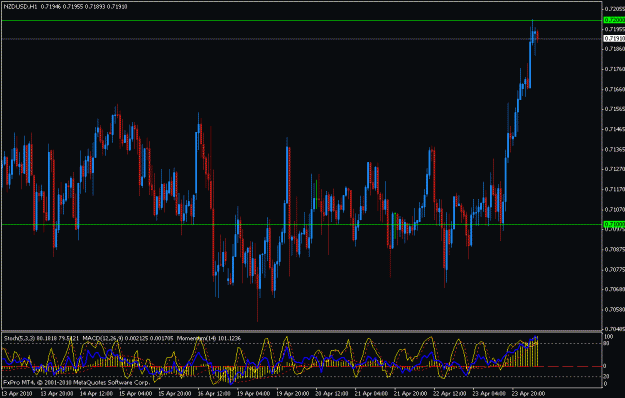Click the 19 Apr 20:00 time label

click(293, 394)
